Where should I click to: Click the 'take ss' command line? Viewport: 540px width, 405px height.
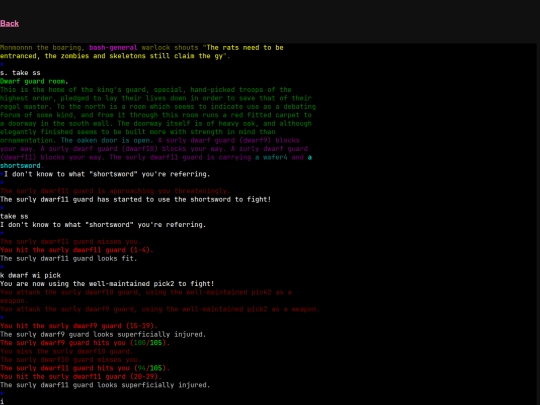tap(14, 216)
